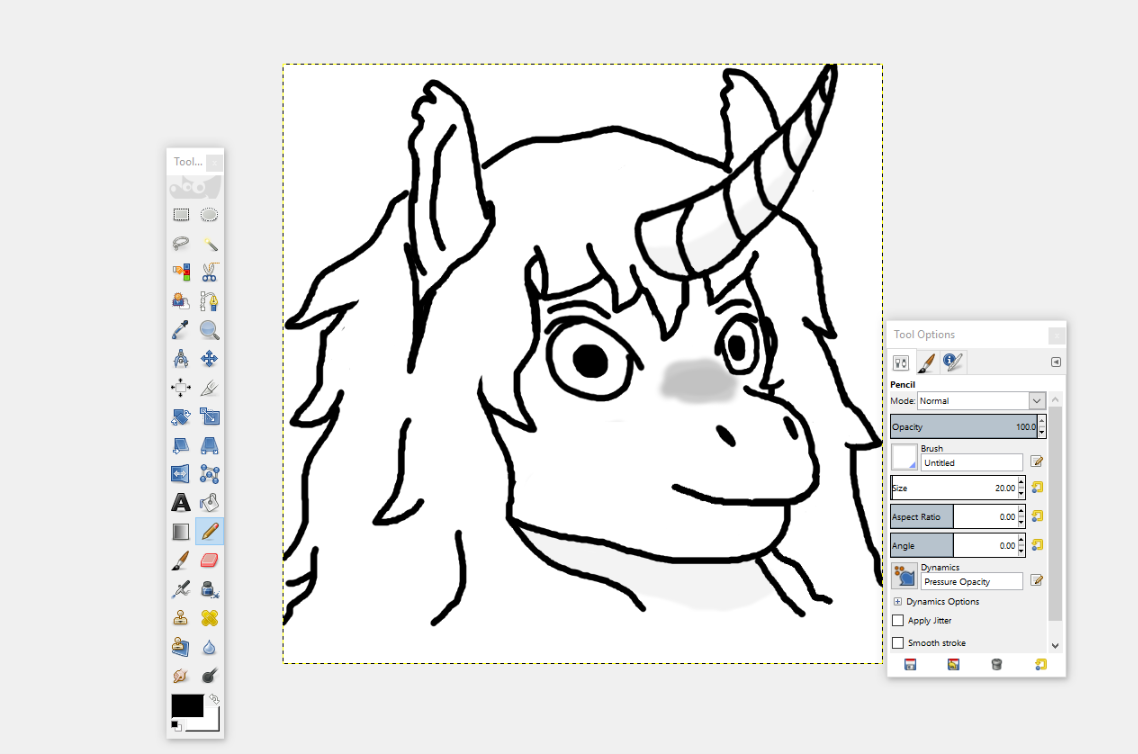The height and width of the screenshot is (754, 1138).
Task: Open the white background color swatch
Action: (x=211, y=724)
